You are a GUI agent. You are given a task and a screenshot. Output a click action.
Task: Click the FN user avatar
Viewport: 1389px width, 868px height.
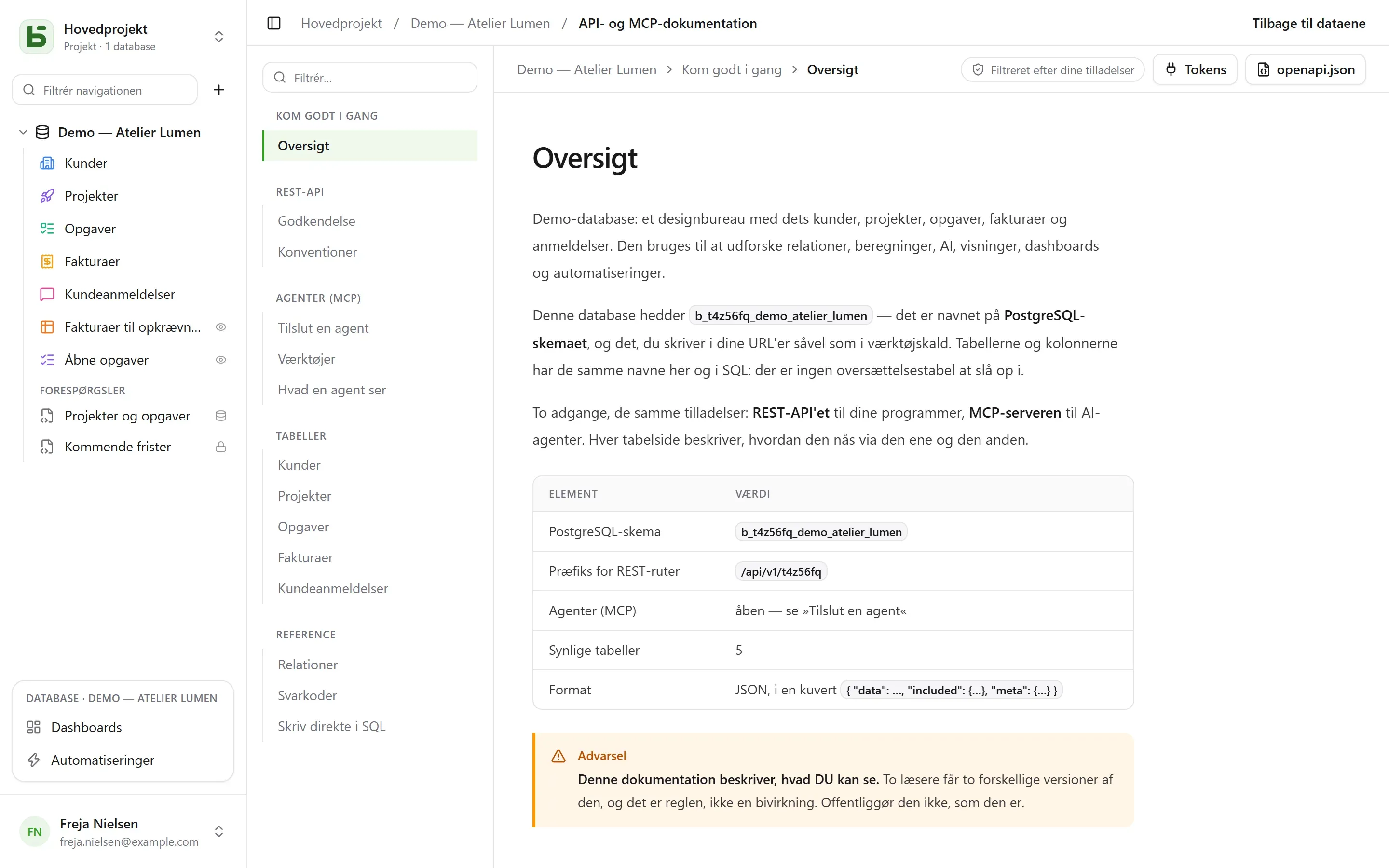(34, 831)
